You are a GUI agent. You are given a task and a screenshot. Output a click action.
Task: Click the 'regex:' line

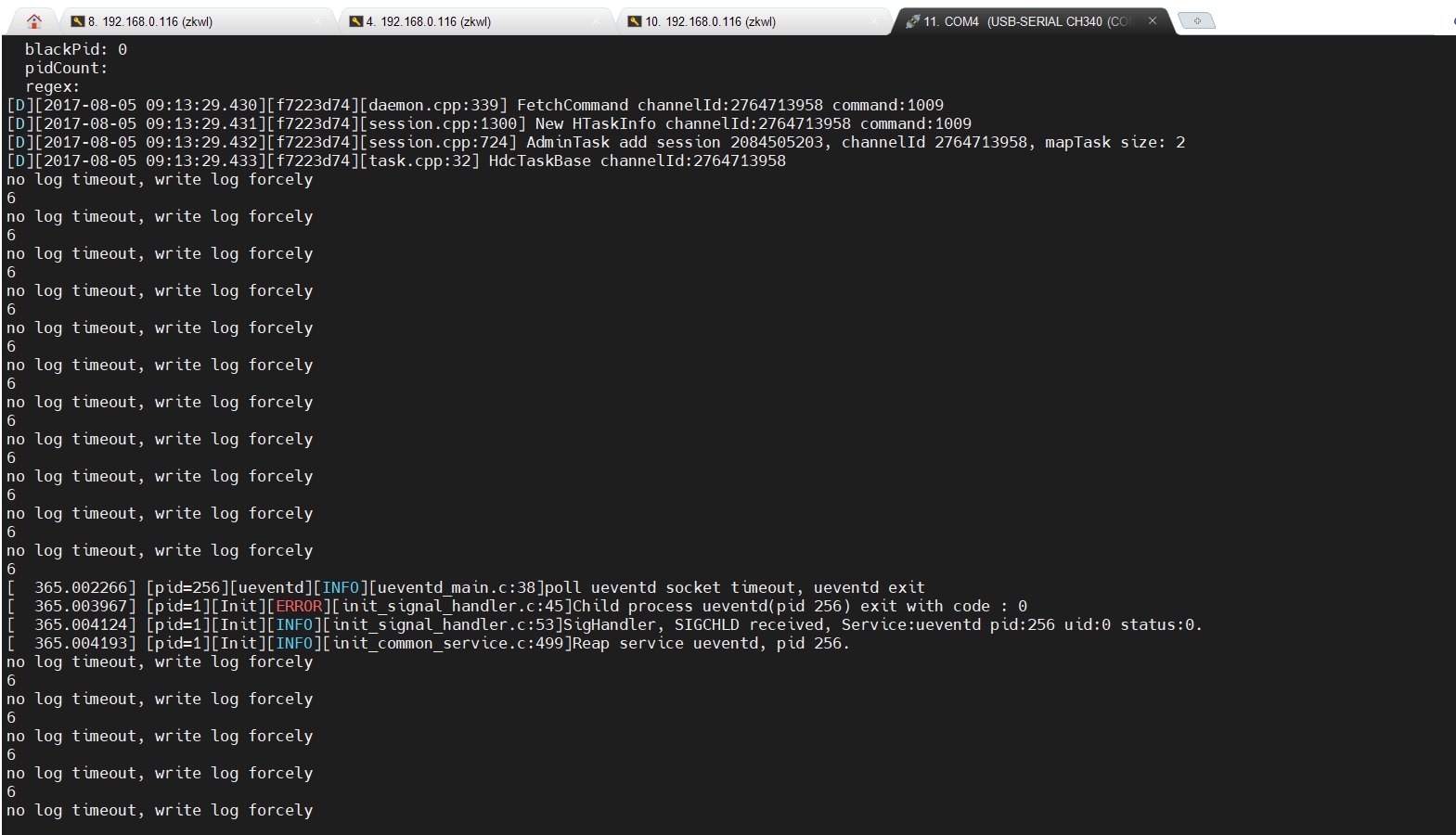pyautogui.click(x=52, y=86)
